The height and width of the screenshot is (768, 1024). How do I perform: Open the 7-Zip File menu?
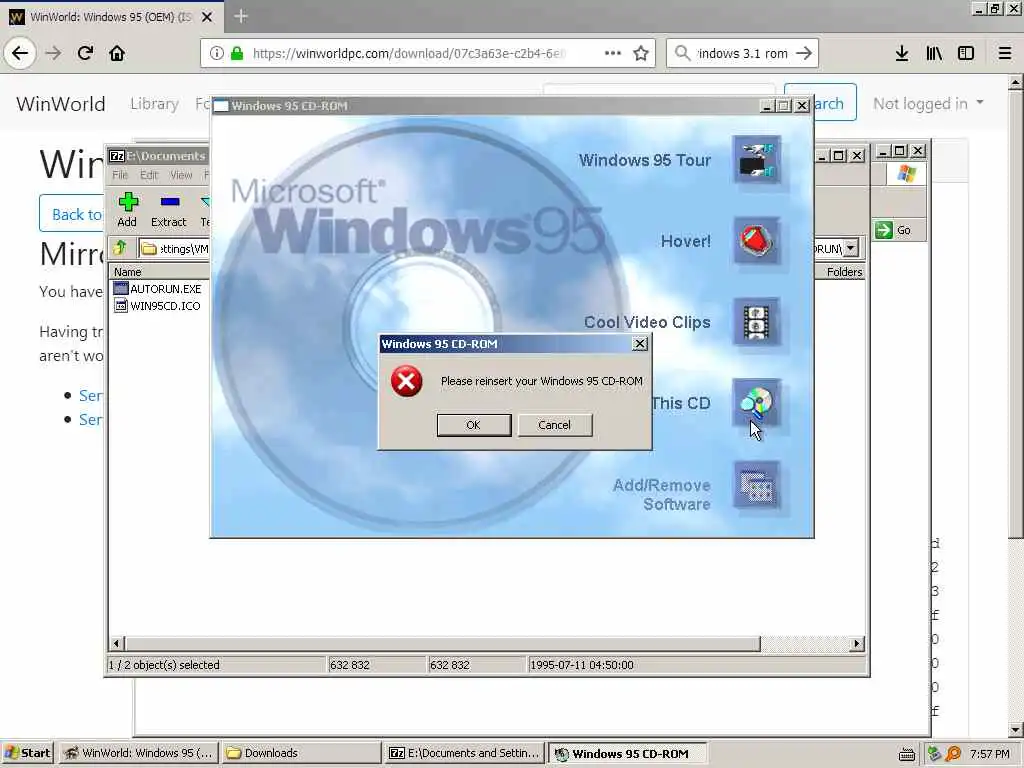coord(120,175)
